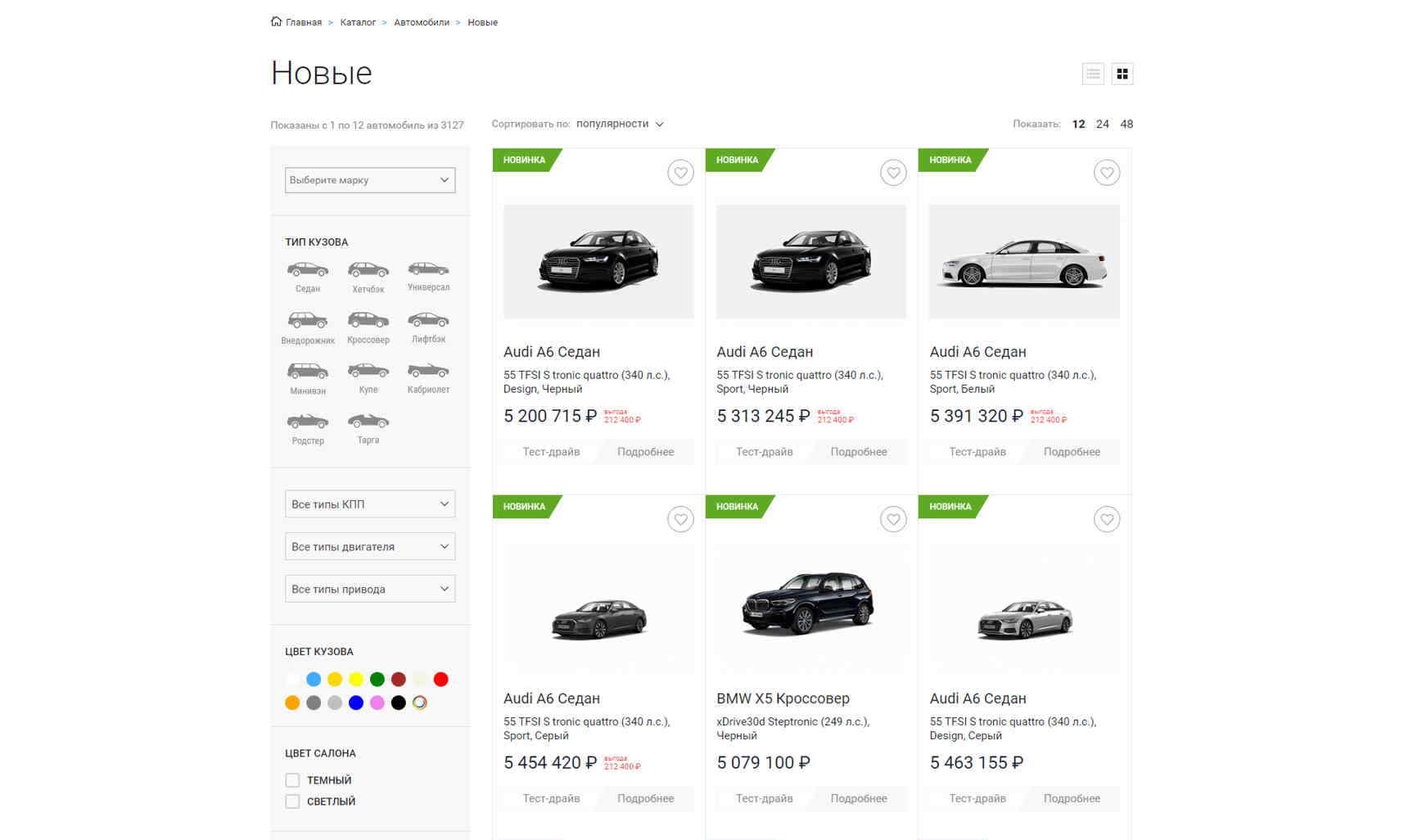Viewport: 1404px width, 840px height.
Task: Click Тест-драйв for BMW X5 Кроссовер
Action: 764,798
